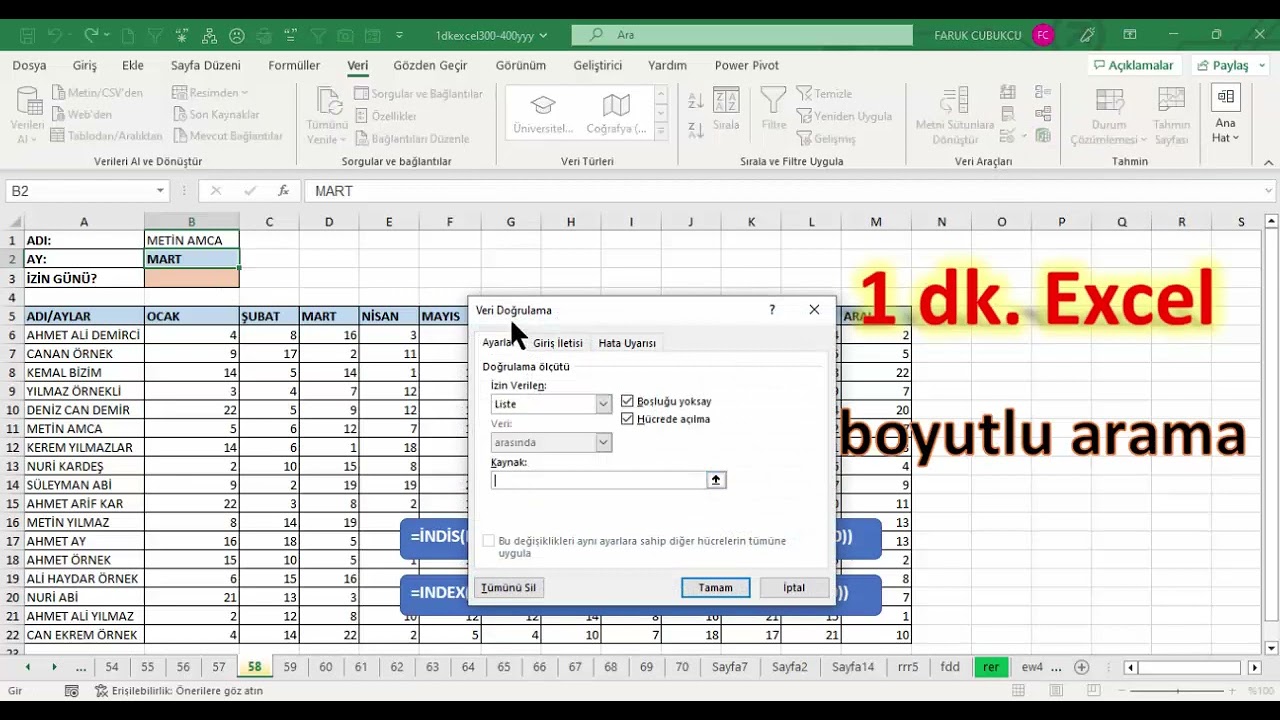Click inside the Kaynak source field
The width and height of the screenshot is (1280, 720).
(599, 480)
